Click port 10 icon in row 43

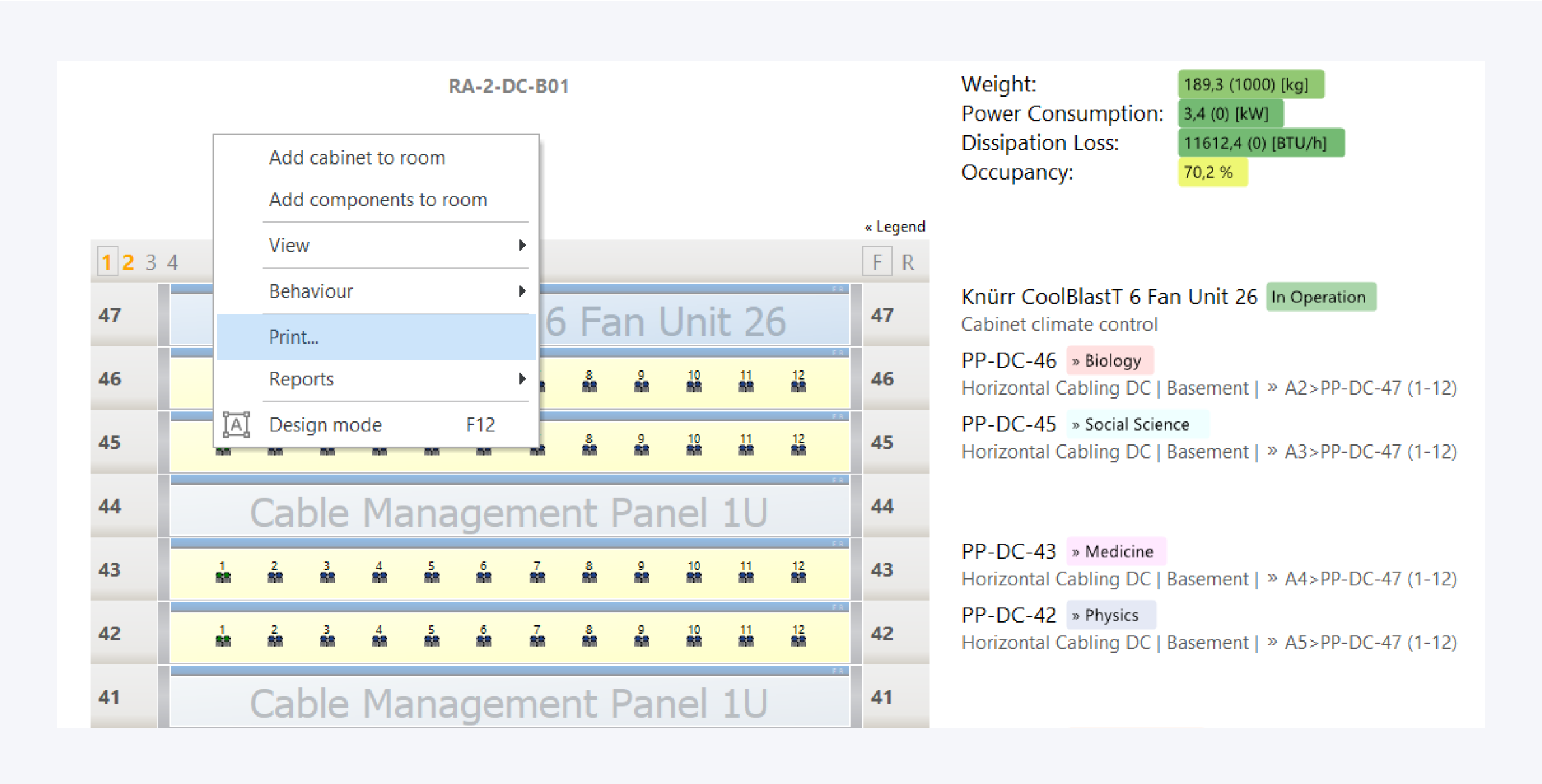pos(694,576)
